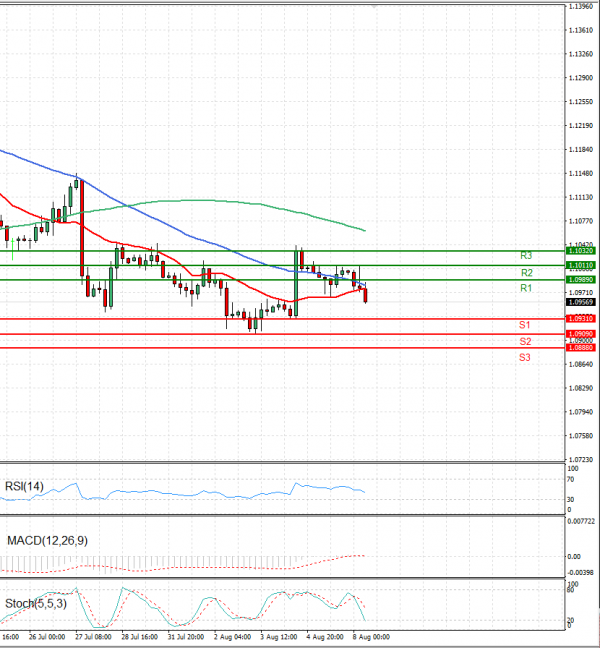Click the 1.11480 price axis value
This screenshot has width=600, height=648.
581,174
